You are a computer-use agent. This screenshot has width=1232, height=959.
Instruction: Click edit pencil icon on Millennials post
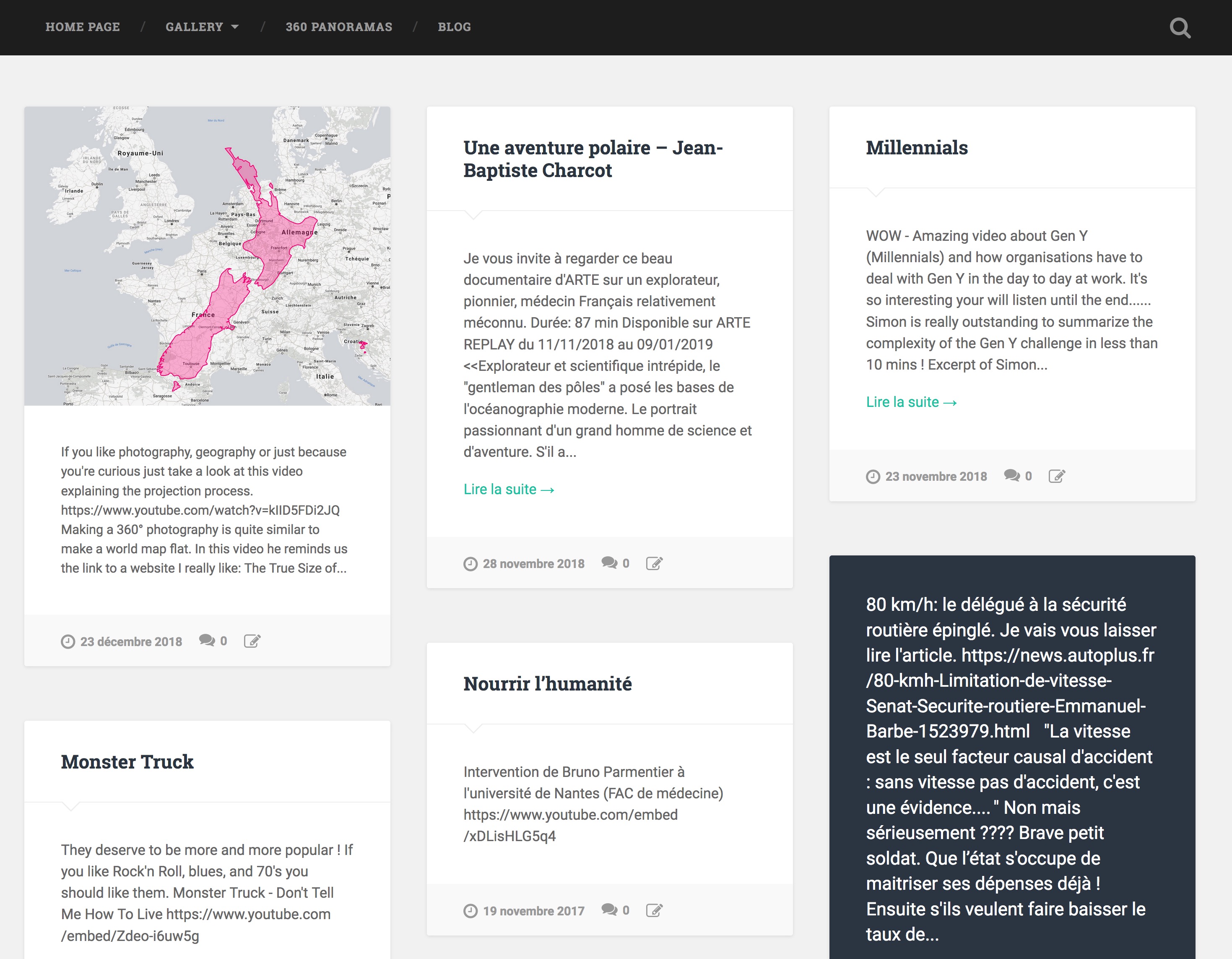point(1057,477)
